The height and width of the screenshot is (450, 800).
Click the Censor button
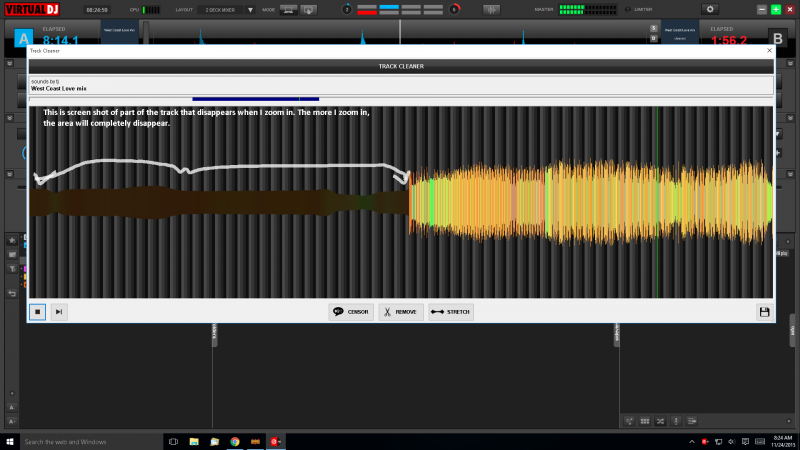point(351,312)
